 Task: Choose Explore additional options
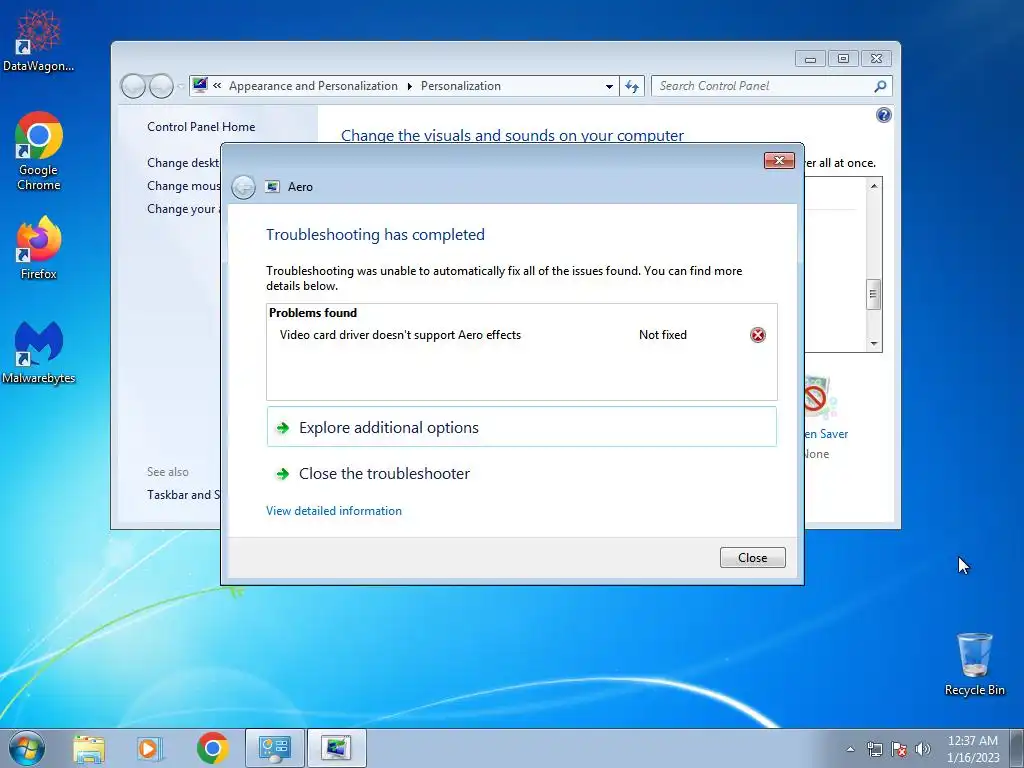pyautogui.click(x=521, y=427)
